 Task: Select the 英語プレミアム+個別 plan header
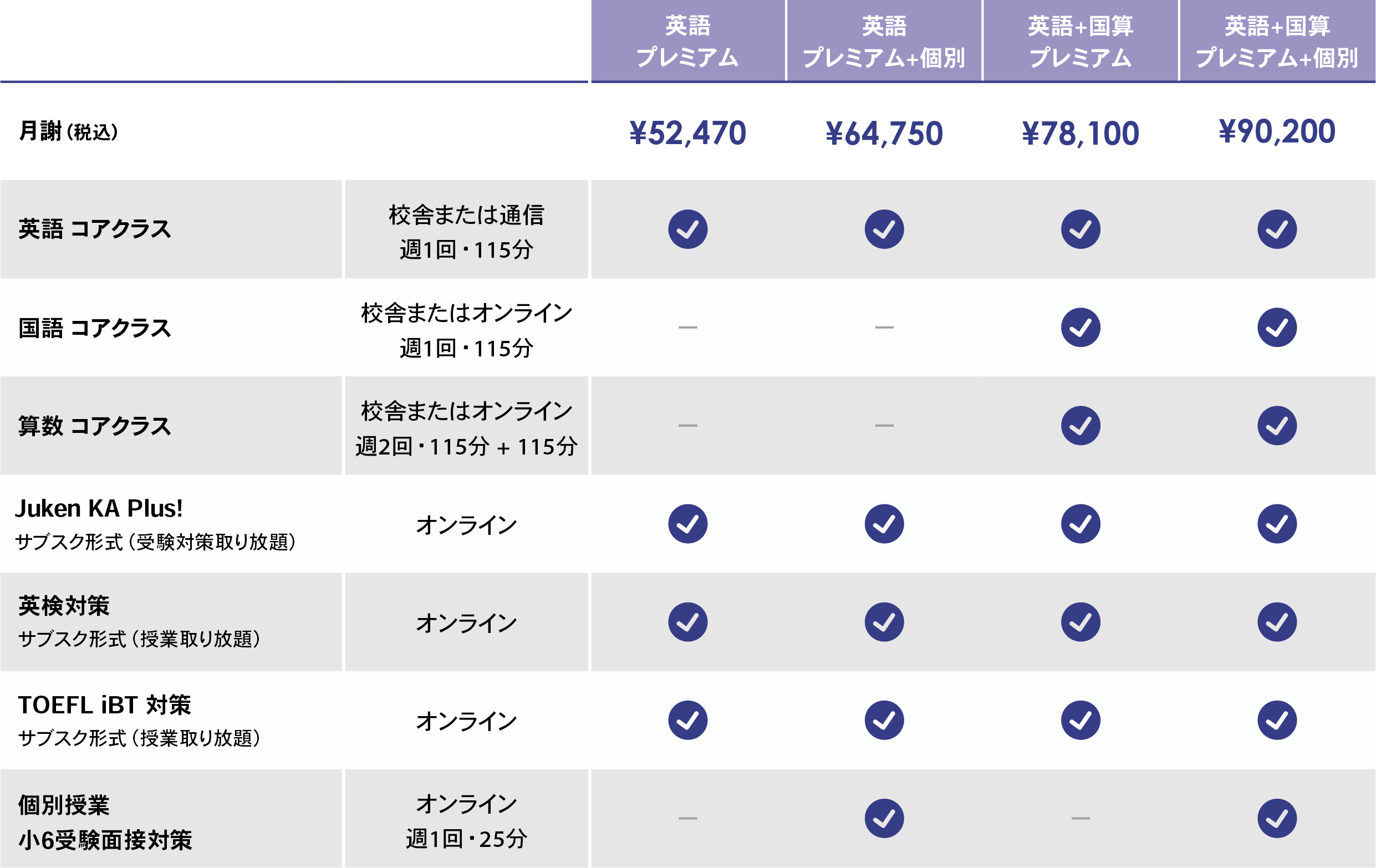(884, 41)
